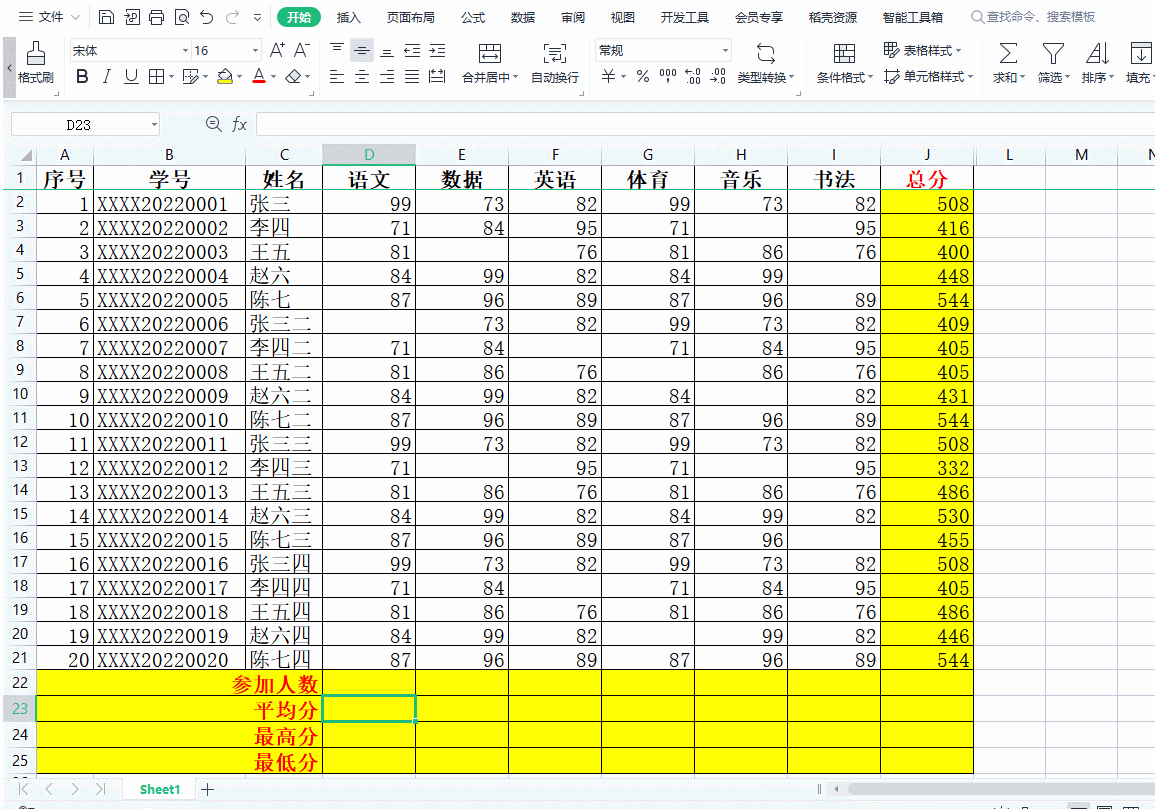The width and height of the screenshot is (1155, 809).
Task: Open the Cell Style (单元格样式) dropdown
Action: tap(928, 76)
